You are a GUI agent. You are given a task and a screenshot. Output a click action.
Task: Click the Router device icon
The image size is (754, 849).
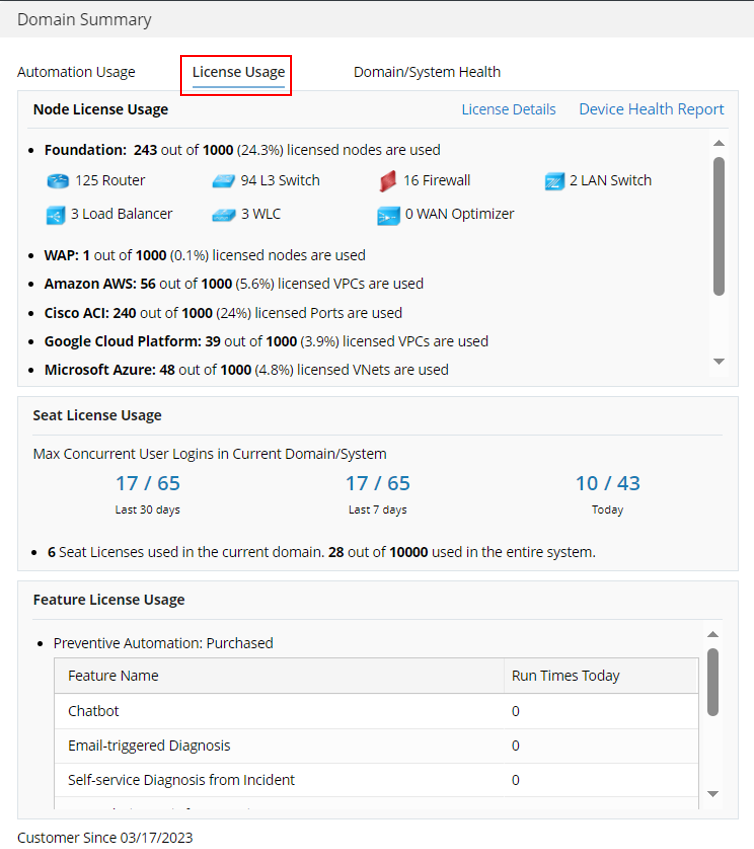coord(56,181)
